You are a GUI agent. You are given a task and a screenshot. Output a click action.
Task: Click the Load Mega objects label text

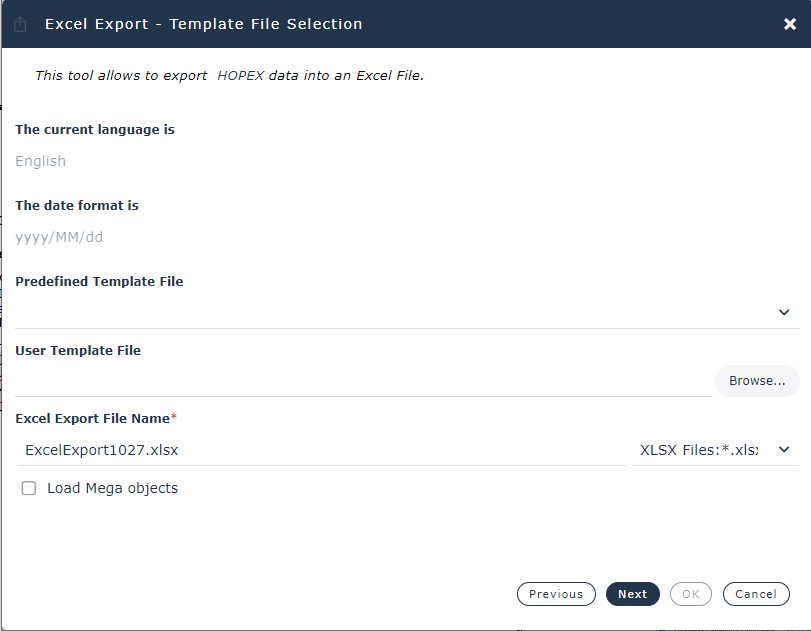pos(112,488)
